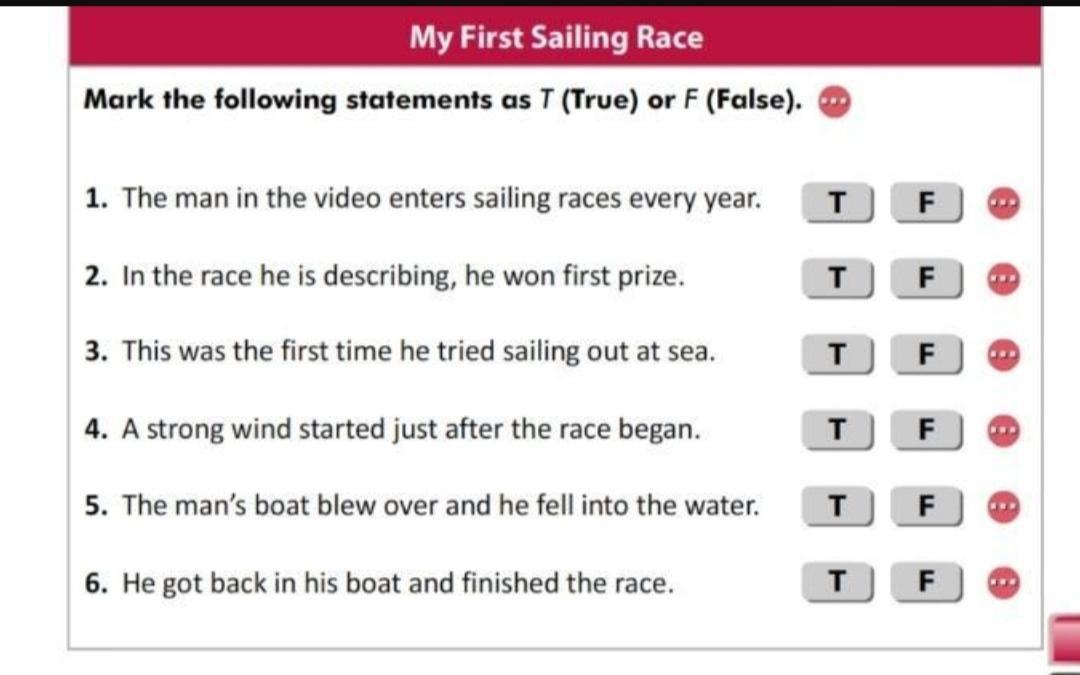The image size is (1080, 675).
Task: Show the hint for statement 5
Action: 1002,506
